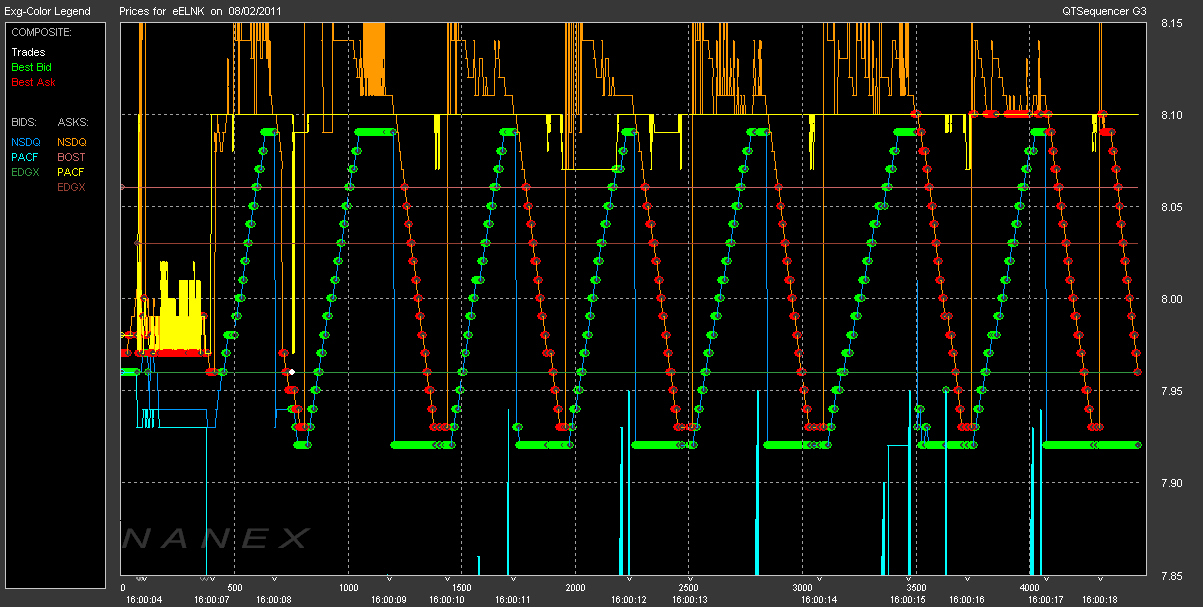This screenshot has width=1203, height=607.
Task: Click NSDQ in the ASKS column
Action: pyautogui.click(x=72, y=142)
